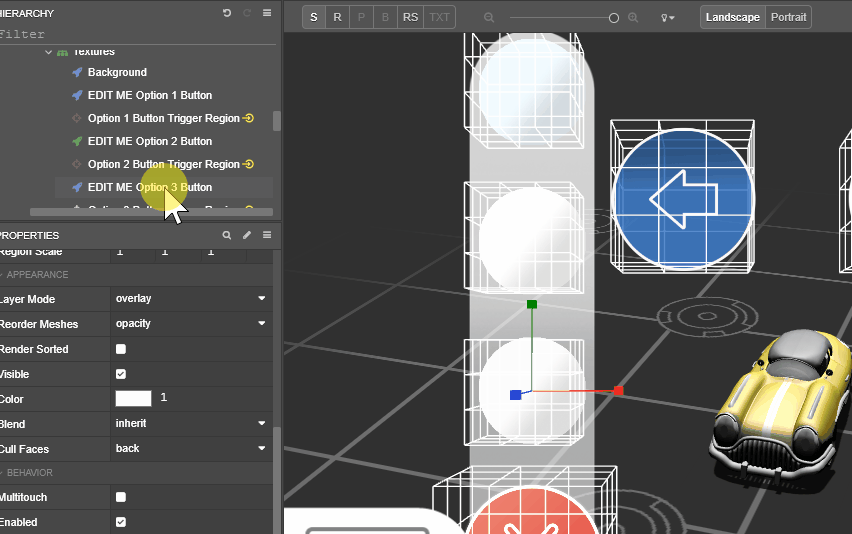Viewport: 852px width, 534px height.
Task: Click link icon on Option 2 Trigger Region
Action: 248,164
